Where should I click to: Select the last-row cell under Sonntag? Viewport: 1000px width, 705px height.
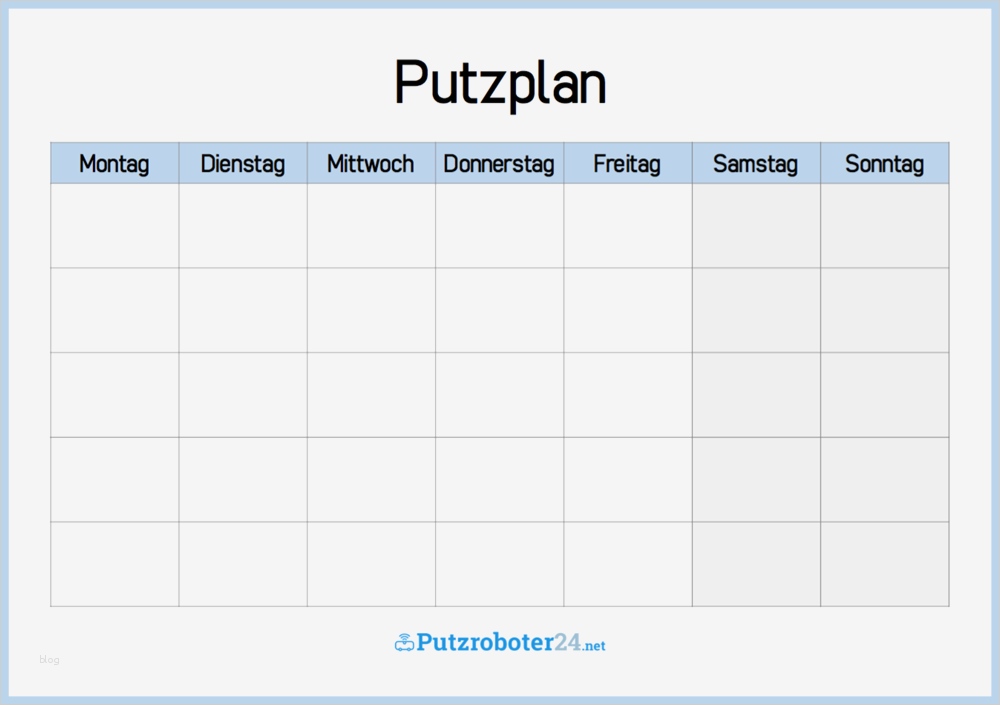point(884,564)
